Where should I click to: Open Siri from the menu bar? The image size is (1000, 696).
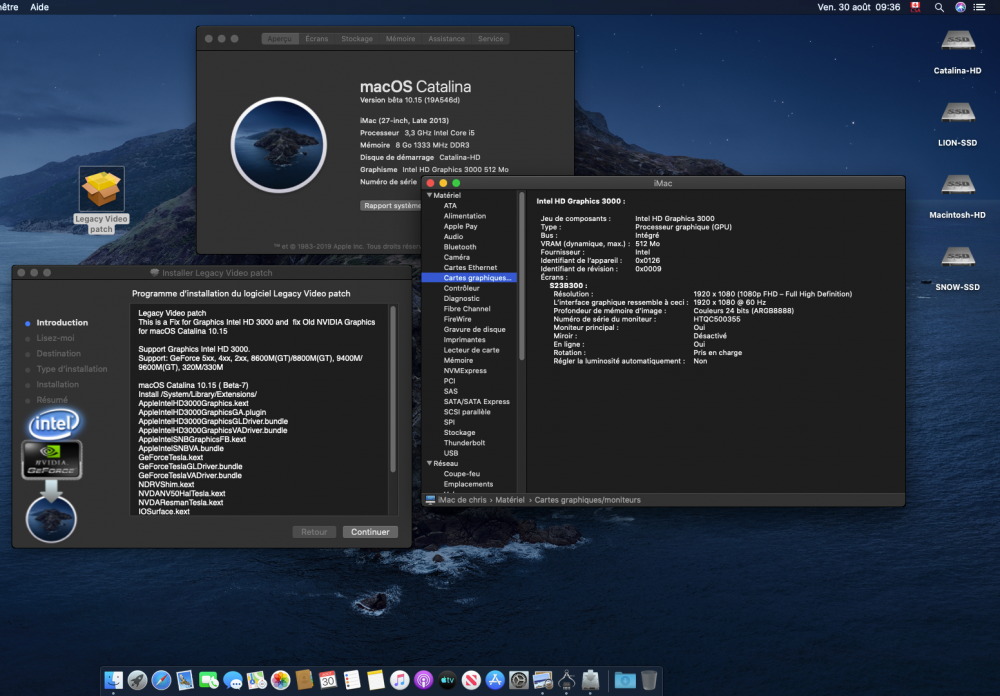pyautogui.click(x=960, y=7)
